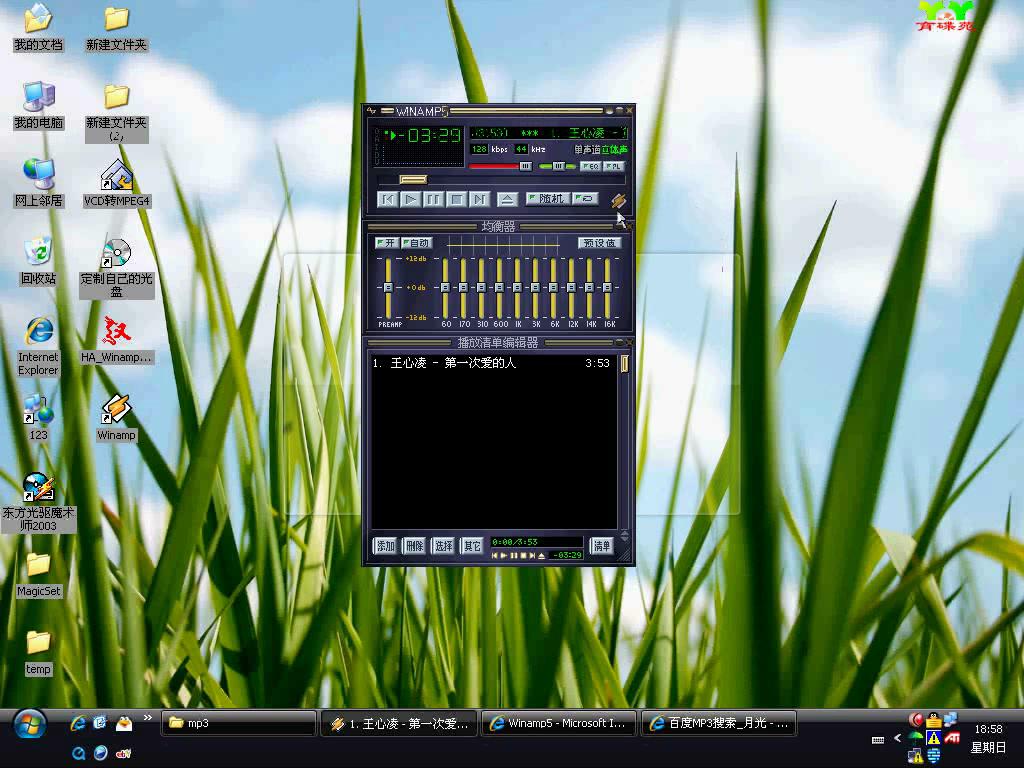Click the 16K equalizer band slider

(x=607, y=288)
